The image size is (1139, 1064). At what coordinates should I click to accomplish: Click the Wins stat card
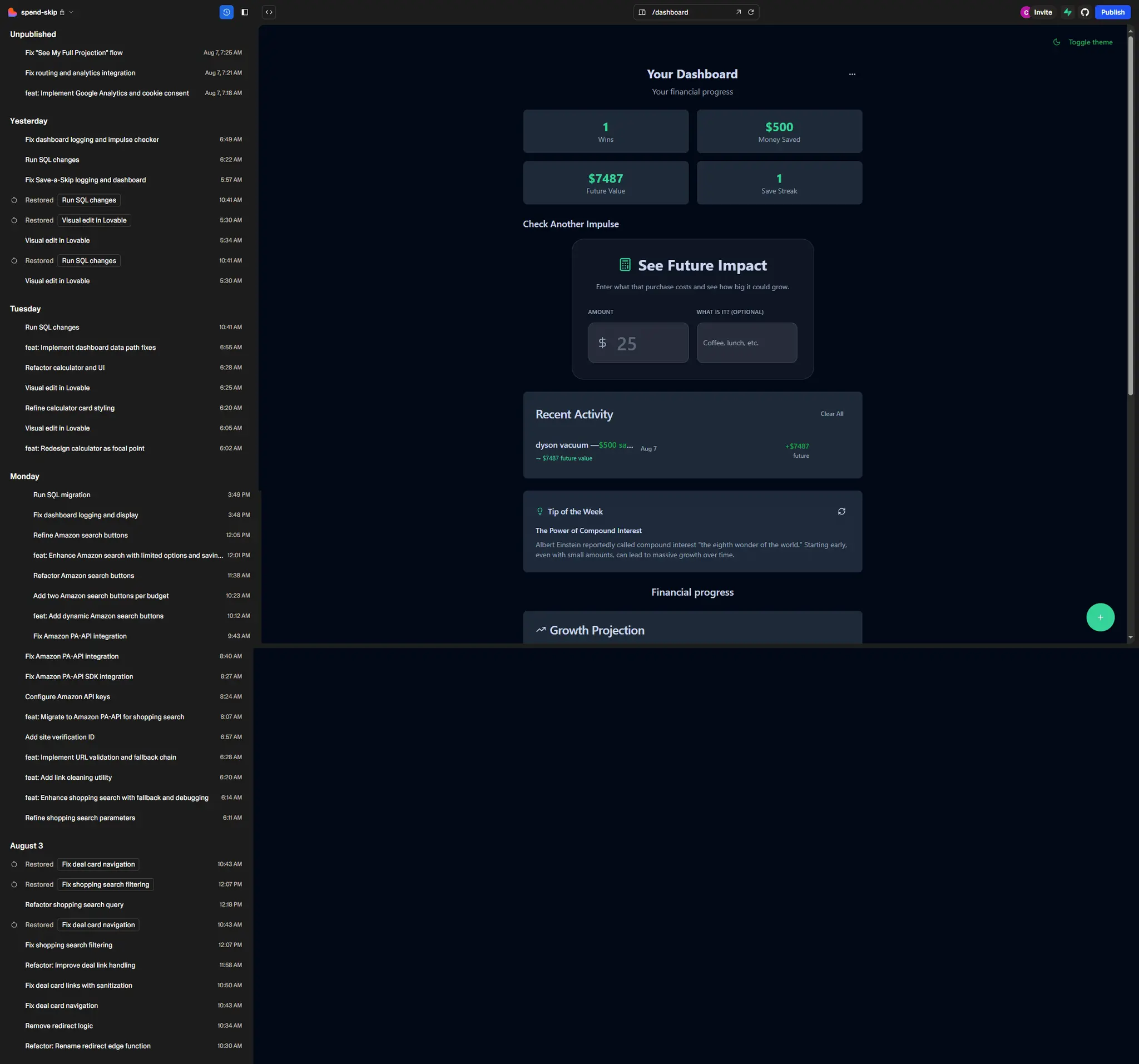click(606, 131)
